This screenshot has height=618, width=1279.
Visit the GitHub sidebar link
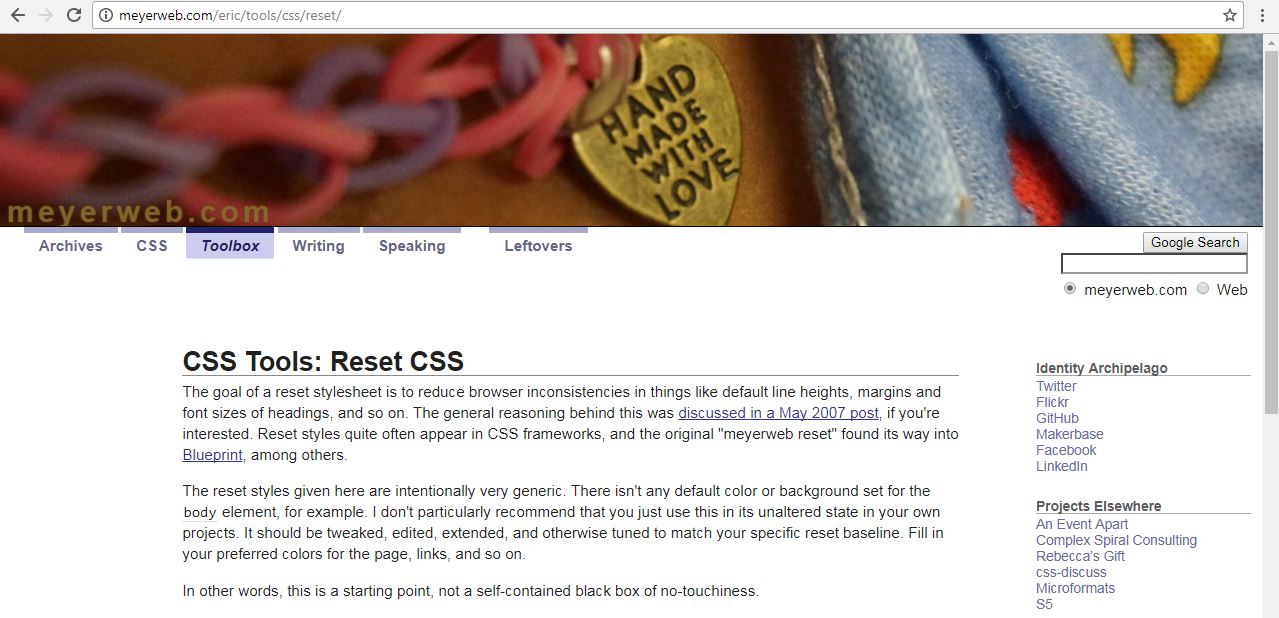1057,418
